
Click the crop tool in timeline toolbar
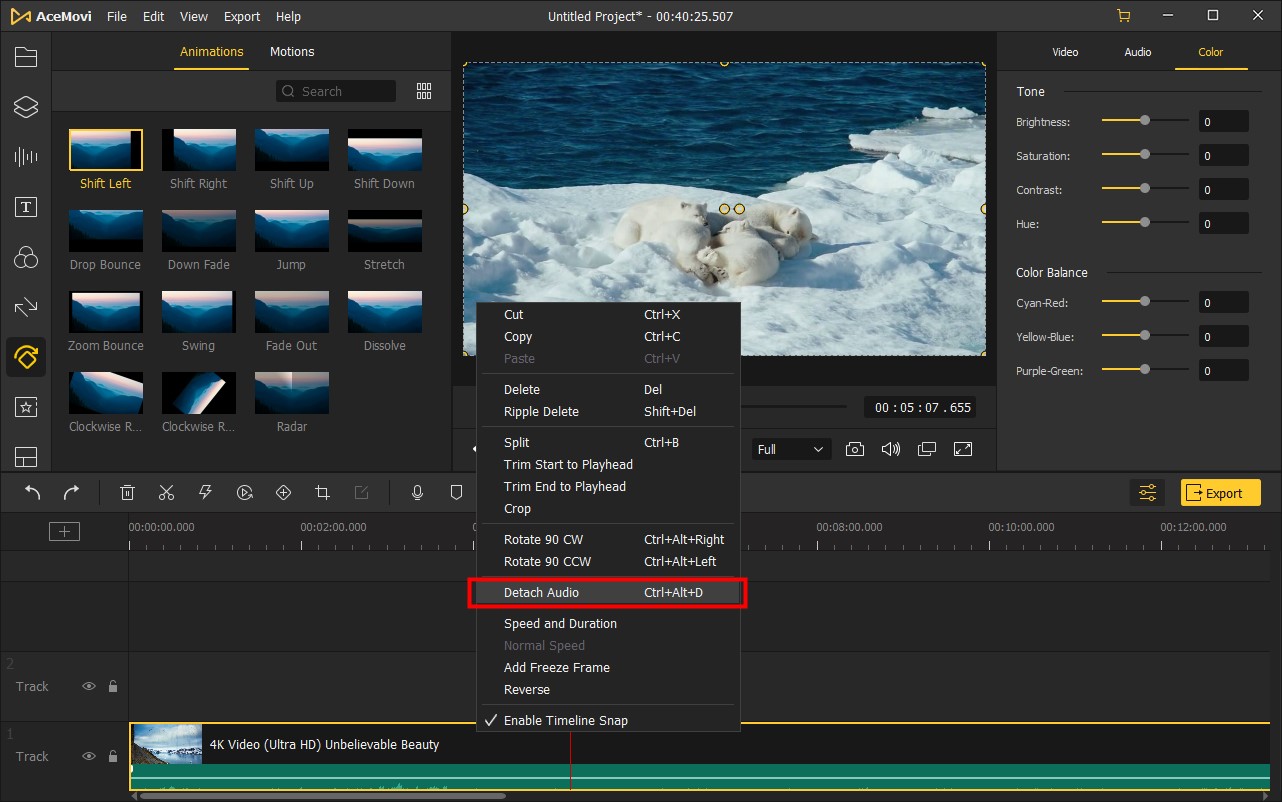click(322, 492)
